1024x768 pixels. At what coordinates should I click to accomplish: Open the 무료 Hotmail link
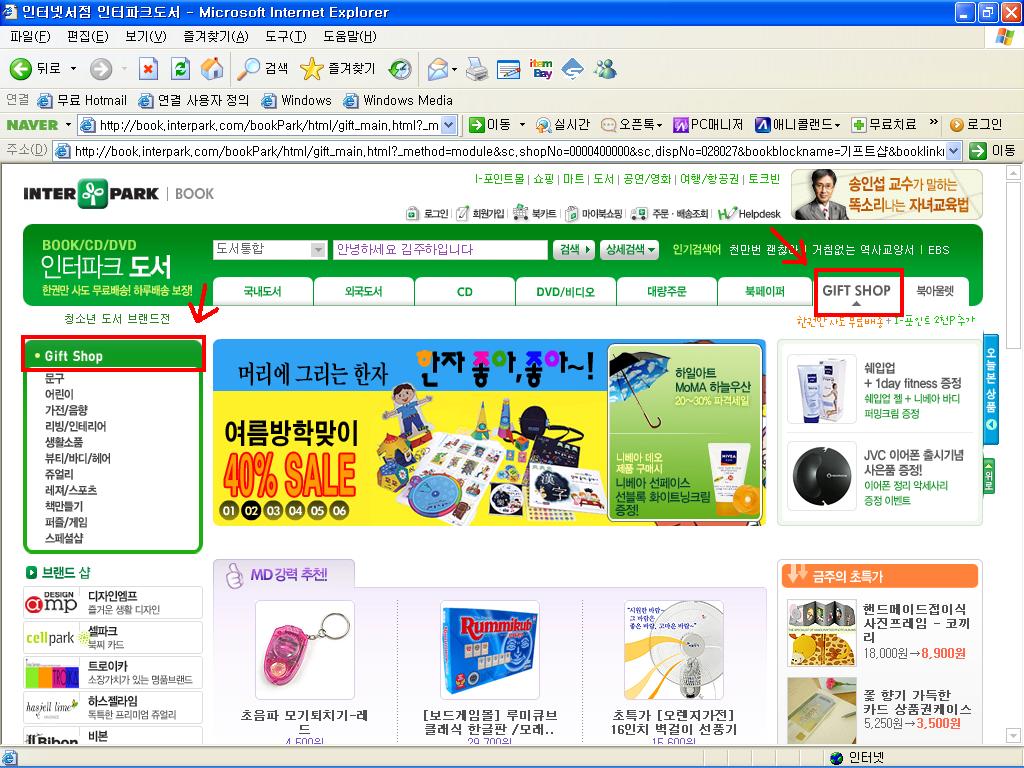(x=82, y=101)
